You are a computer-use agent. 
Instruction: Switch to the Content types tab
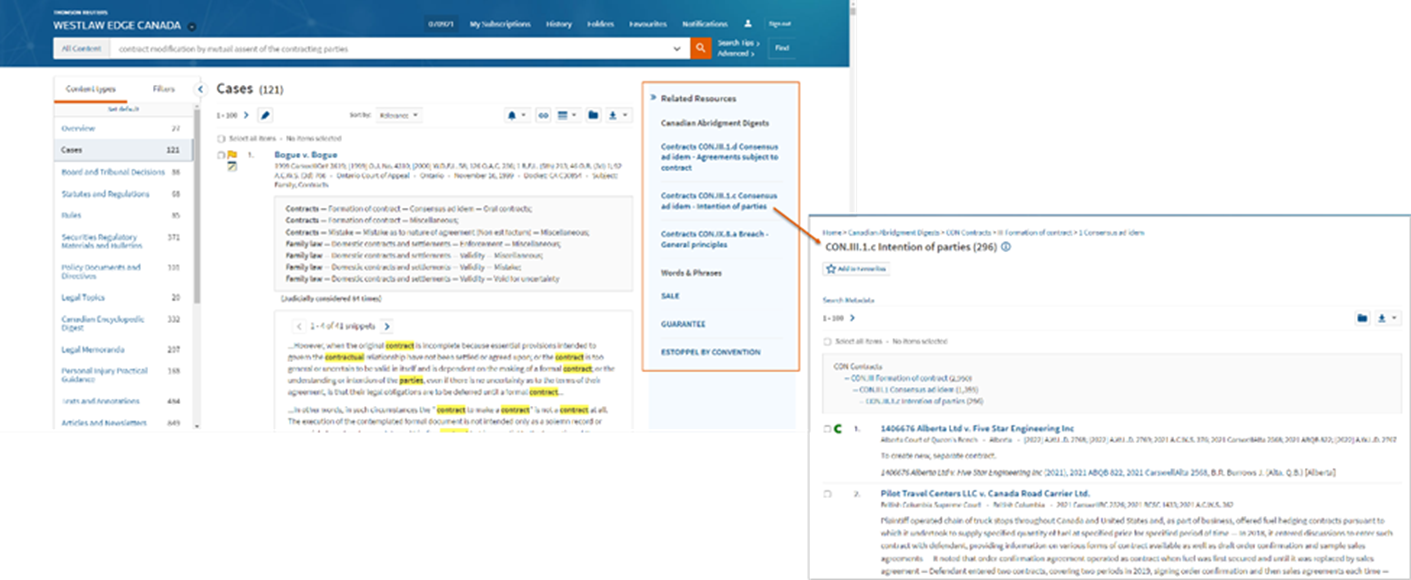[91, 89]
